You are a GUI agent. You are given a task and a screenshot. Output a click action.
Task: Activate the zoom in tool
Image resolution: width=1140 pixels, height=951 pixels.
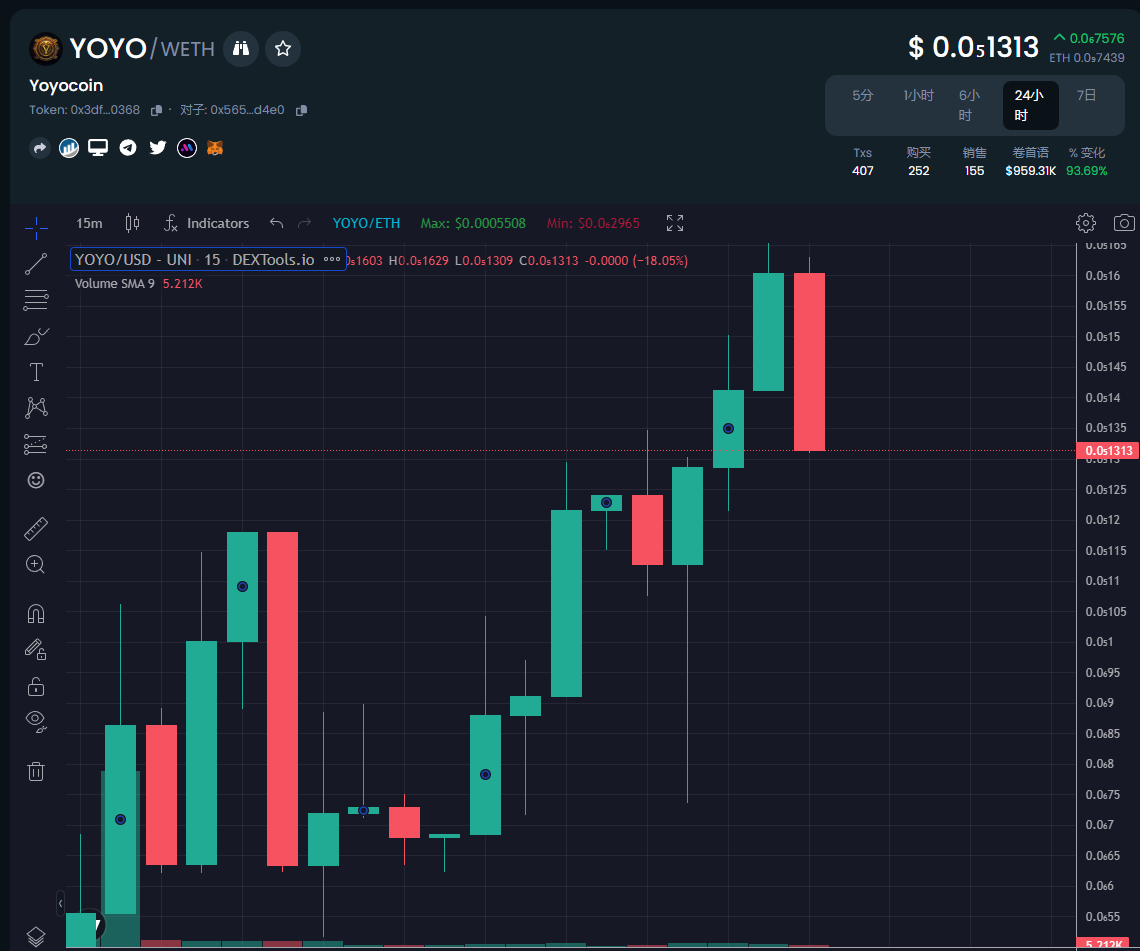(x=36, y=564)
